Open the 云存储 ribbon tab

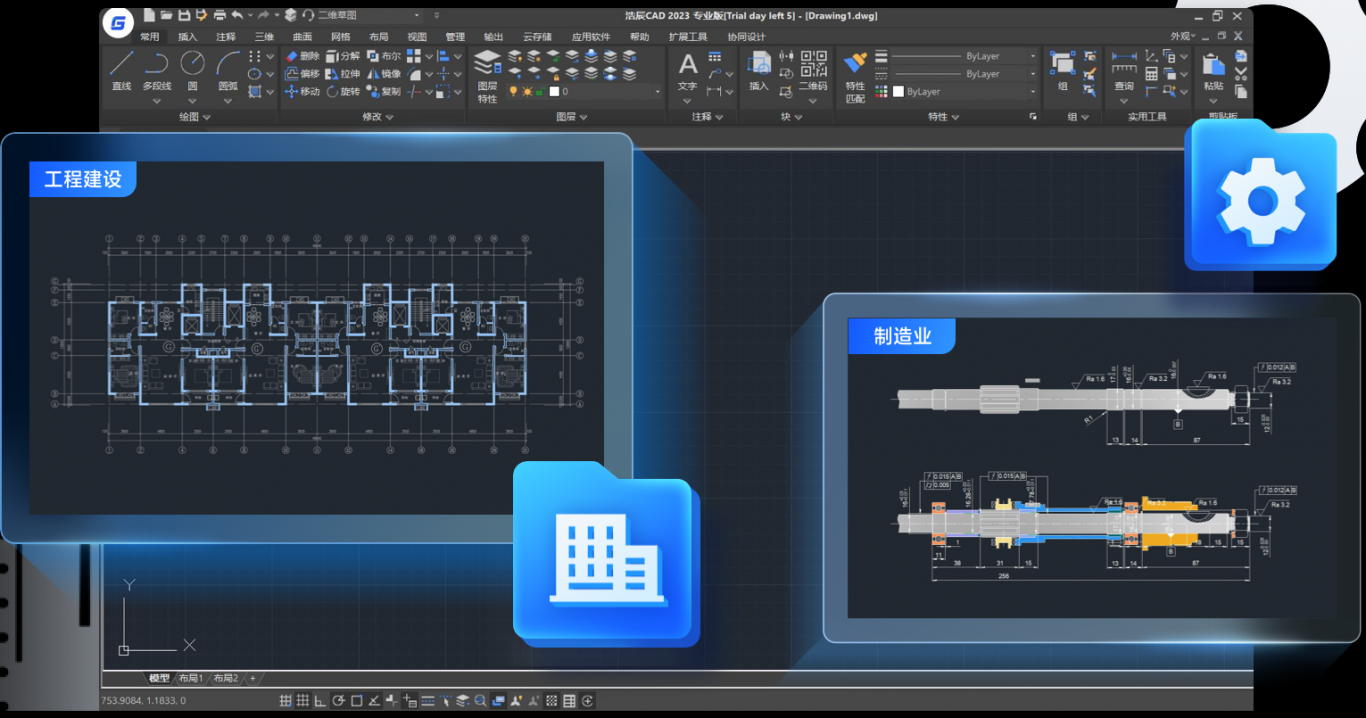click(x=537, y=37)
